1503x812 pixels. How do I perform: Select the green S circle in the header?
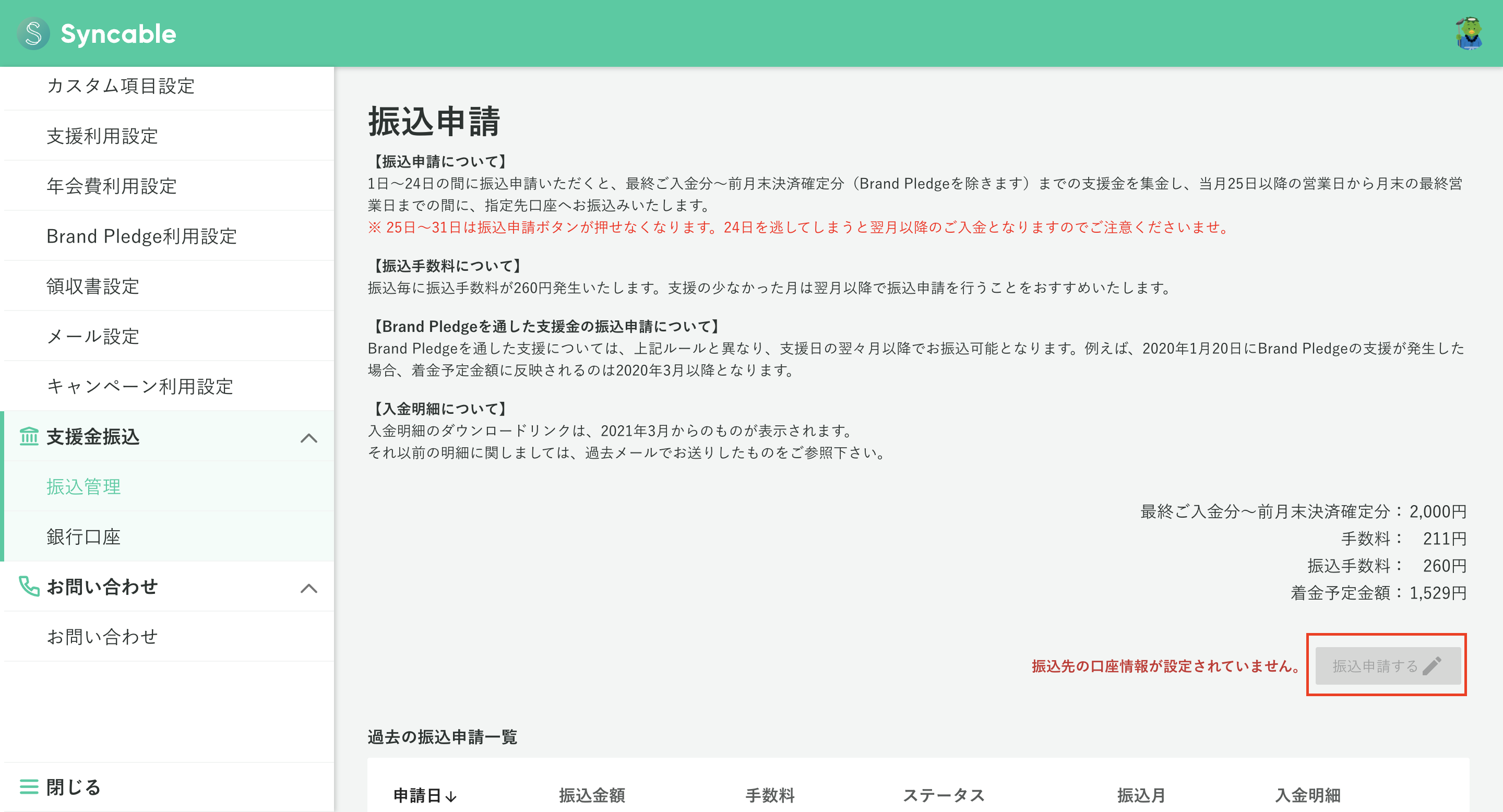click(33, 34)
